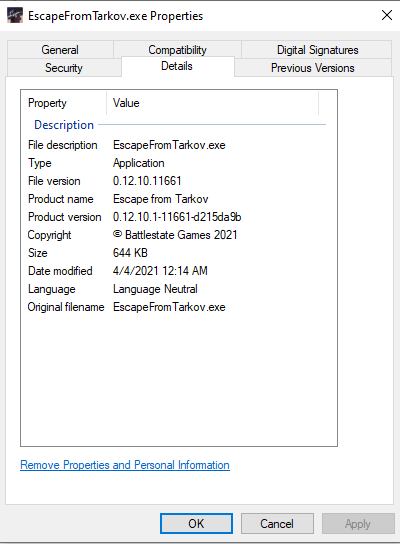
Task: Select the File description value EscapeFromTarkov.exe
Action: click(x=169, y=145)
